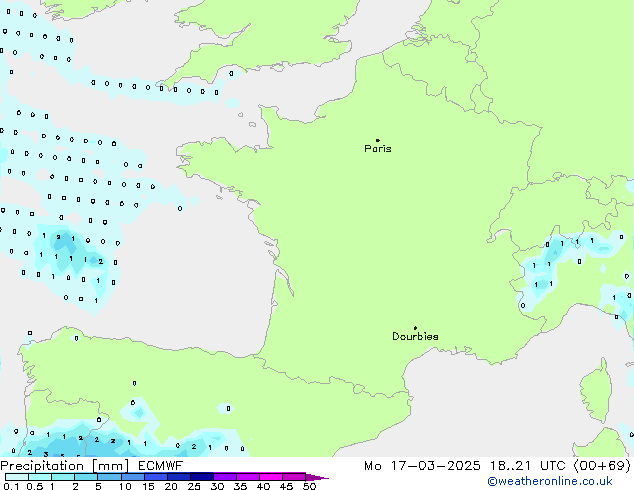Click the '45' legend scale label
This screenshot has height=490, width=634.
tap(286, 486)
